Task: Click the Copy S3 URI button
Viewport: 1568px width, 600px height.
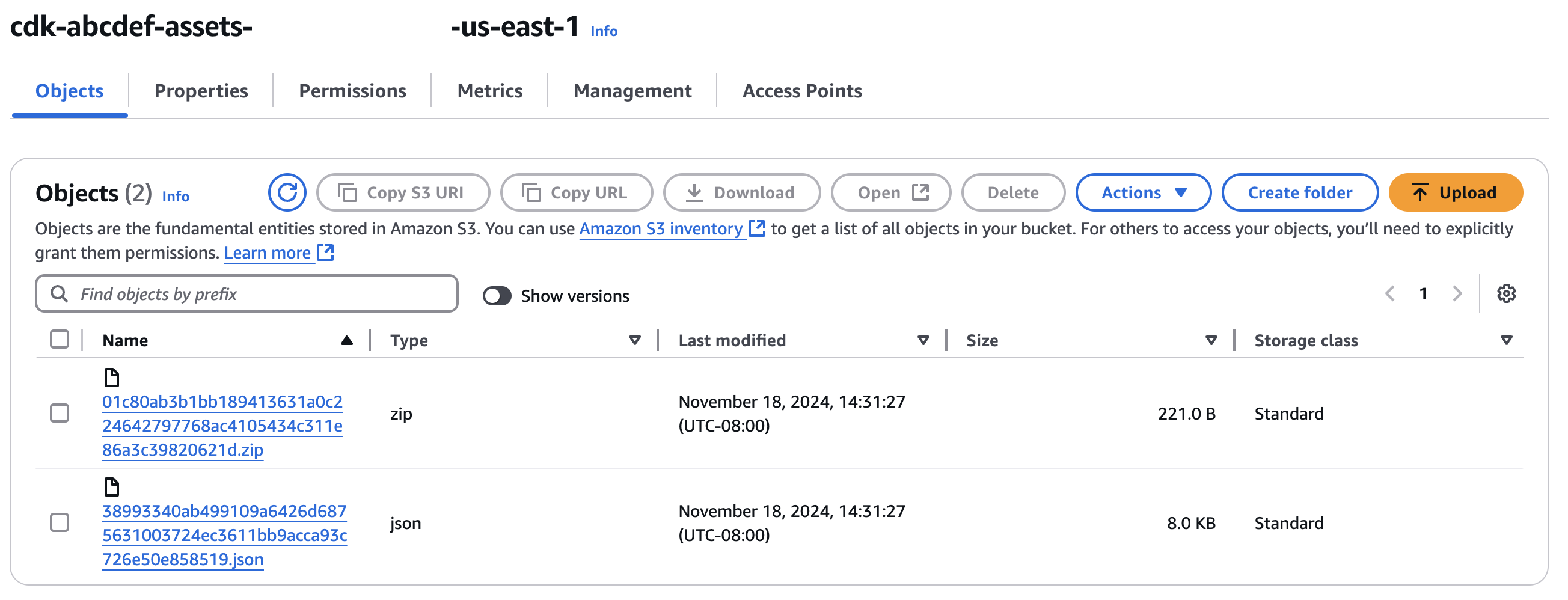Action: (403, 193)
